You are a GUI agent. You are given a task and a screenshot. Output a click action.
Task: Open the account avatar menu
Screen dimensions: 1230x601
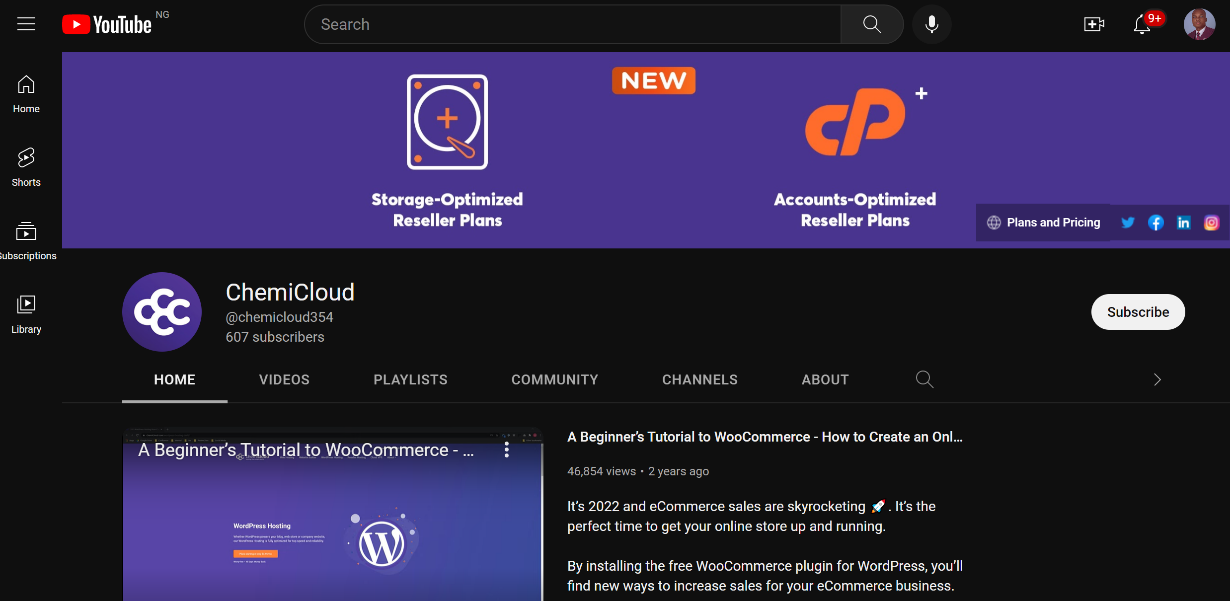click(1199, 24)
